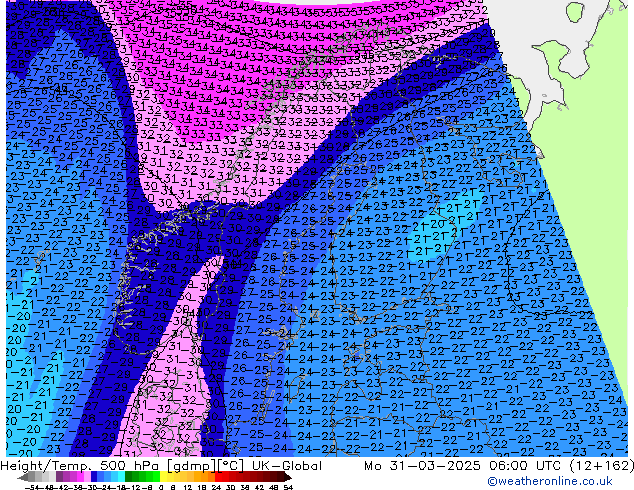Click the '06:00 UTC' time text
Screen dimensions: 634x490
524,466
